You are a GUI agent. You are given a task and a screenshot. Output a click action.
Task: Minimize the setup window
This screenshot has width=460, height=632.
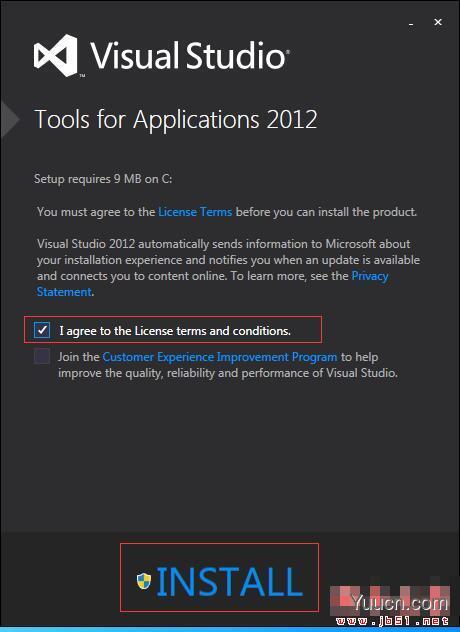[x=411, y=23]
